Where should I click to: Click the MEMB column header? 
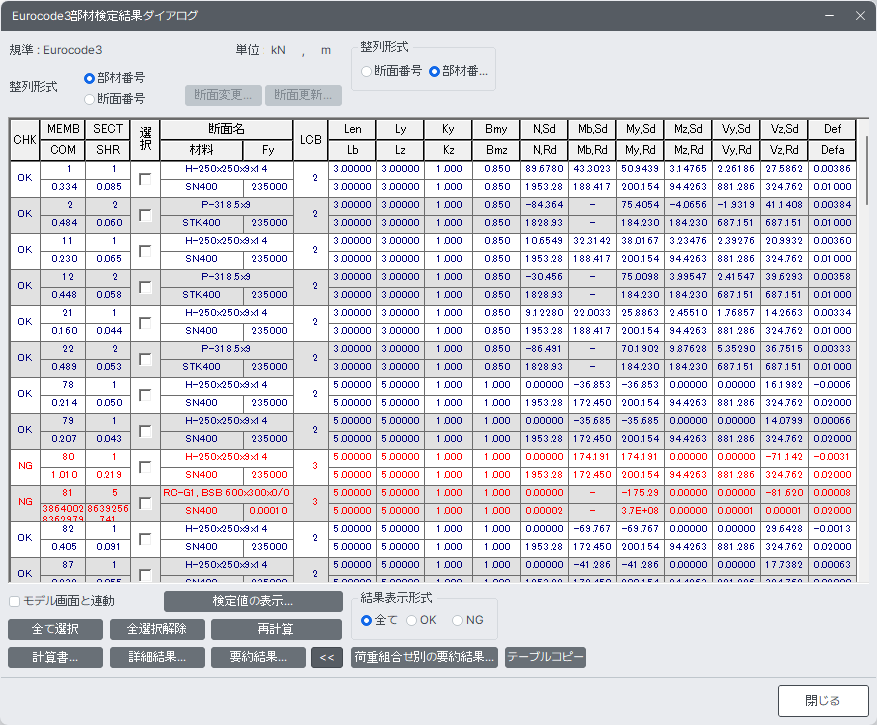pos(63,129)
